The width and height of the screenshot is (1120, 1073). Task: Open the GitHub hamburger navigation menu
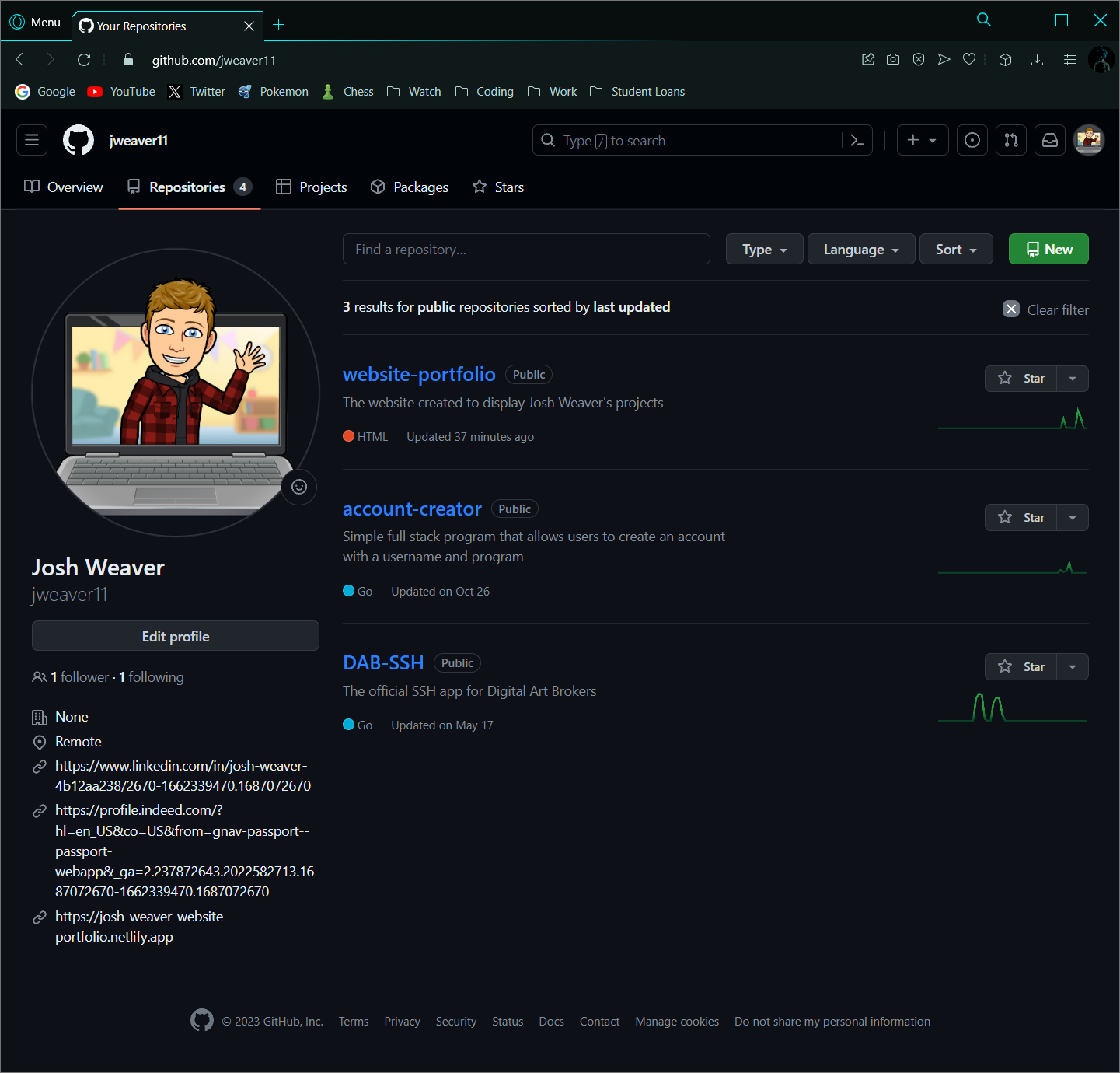[x=32, y=140]
